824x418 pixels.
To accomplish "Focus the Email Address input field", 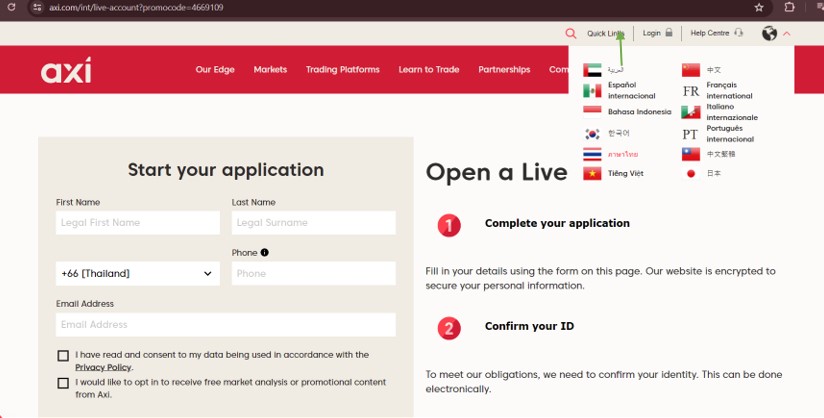I will [x=225, y=324].
